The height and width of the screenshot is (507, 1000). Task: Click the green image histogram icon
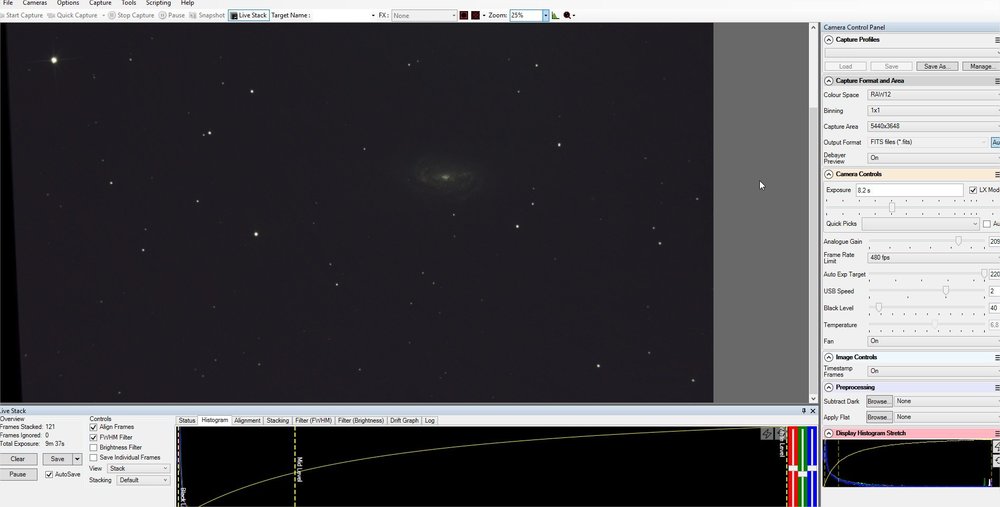pyautogui.click(x=555, y=15)
